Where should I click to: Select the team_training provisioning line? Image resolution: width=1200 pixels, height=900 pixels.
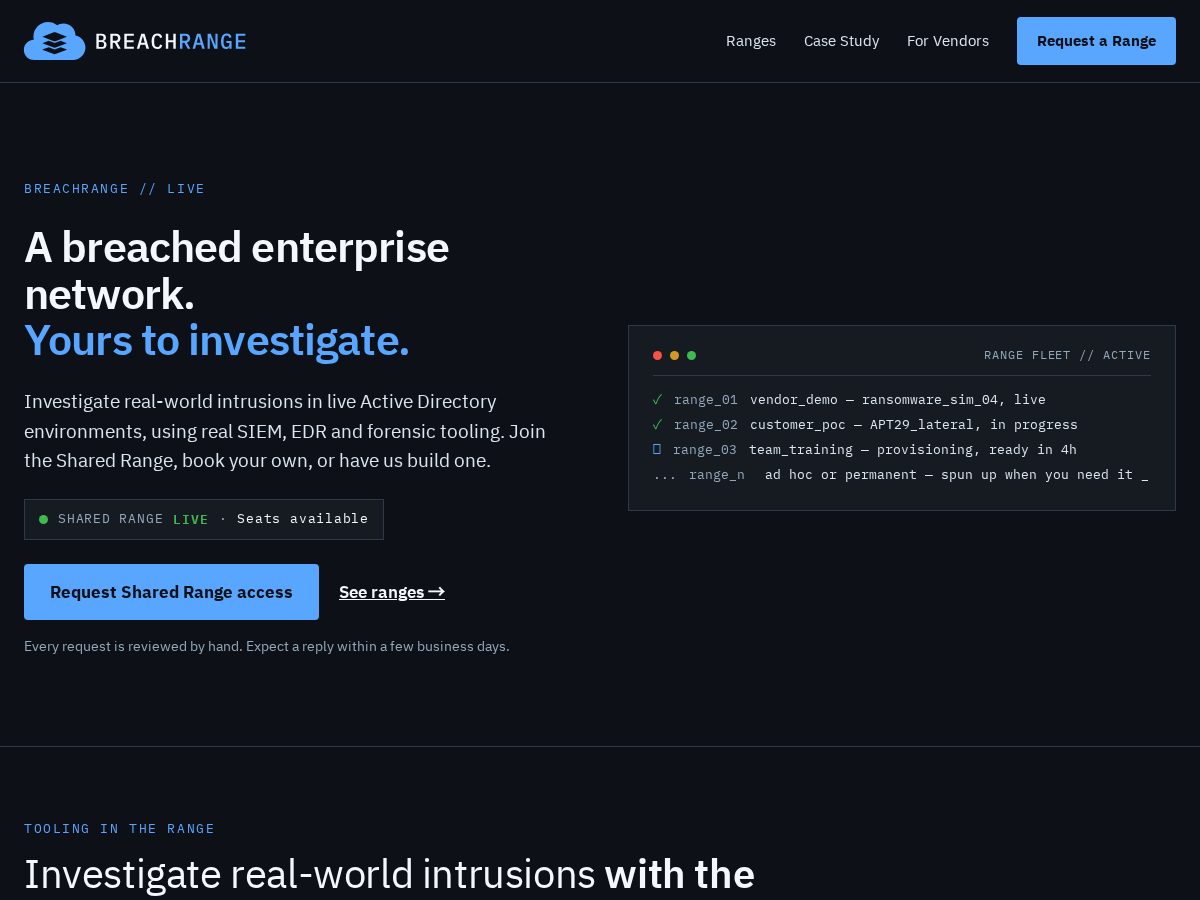tap(865, 450)
